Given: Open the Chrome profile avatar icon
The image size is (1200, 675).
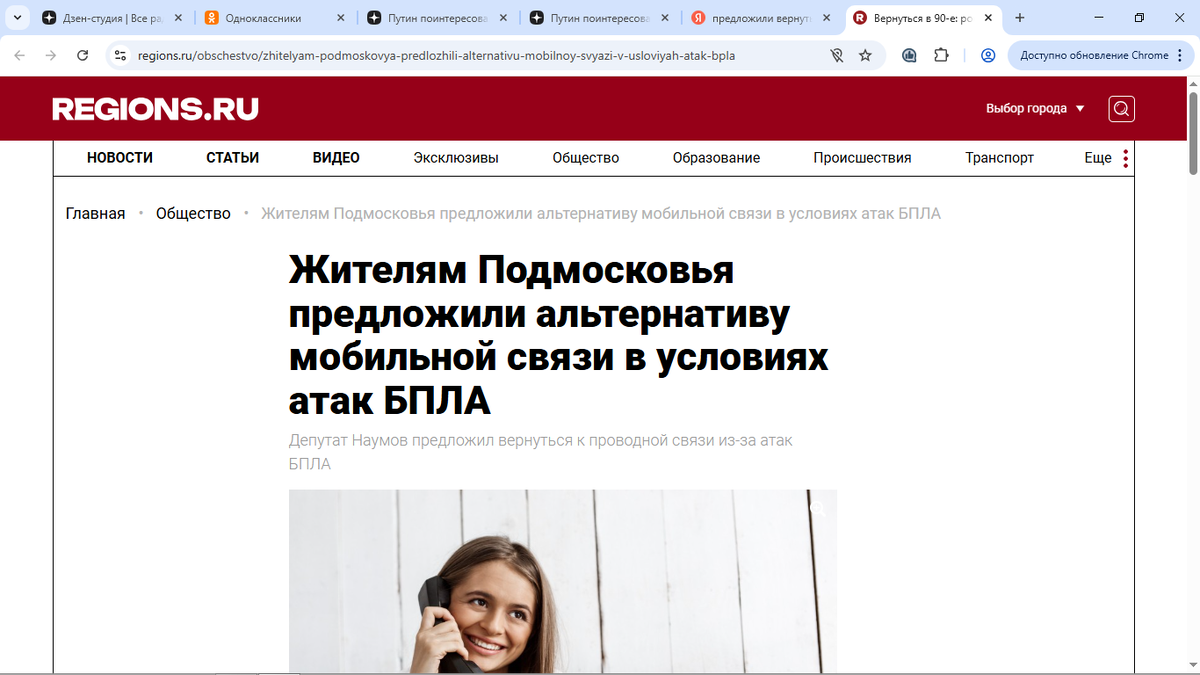Looking at the screenshot, I should (x=988, y=56).
